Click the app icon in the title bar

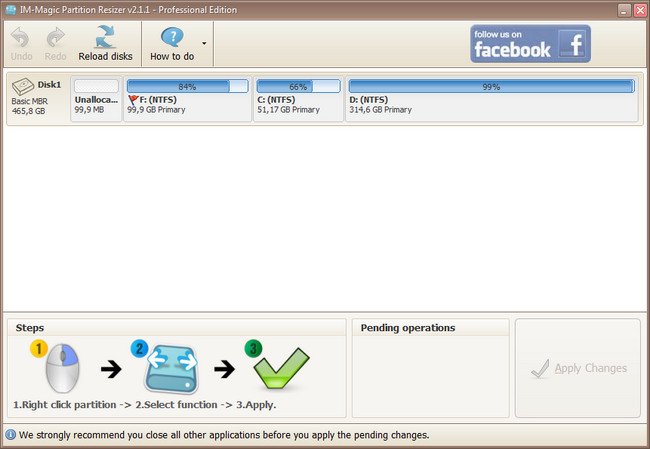pyautogui.click(x=11, y=10)
